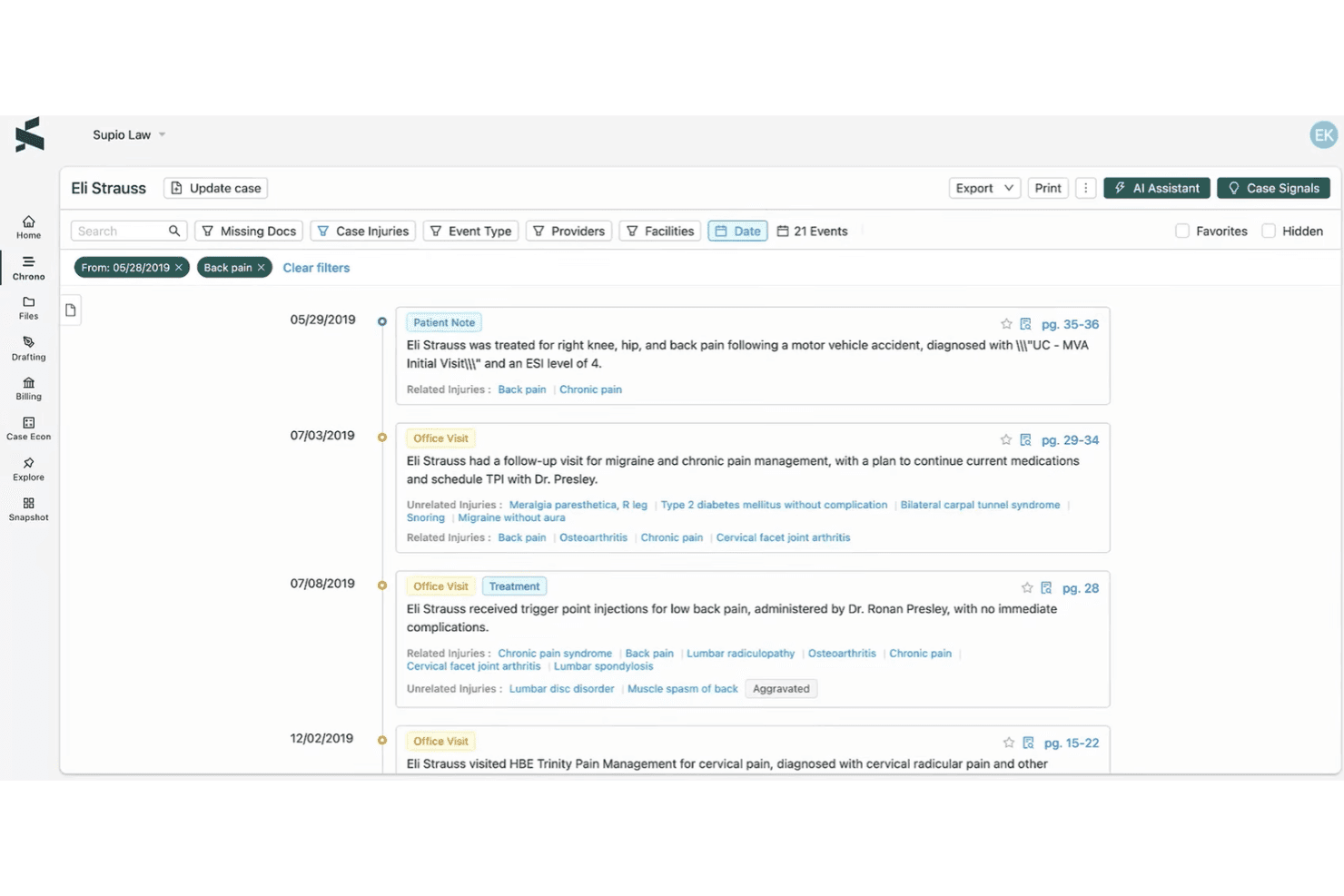The width and height of the screenshot is (1344, 896).
Task: Star the 07/08/2019 Treatment event
Action: click(1027, 588)
